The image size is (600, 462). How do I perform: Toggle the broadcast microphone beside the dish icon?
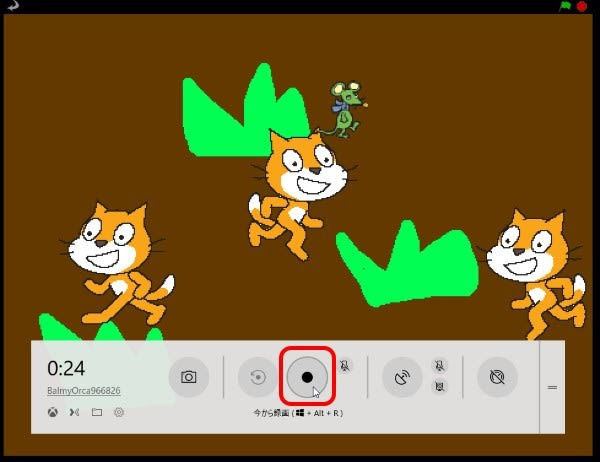tap(440, 366)
